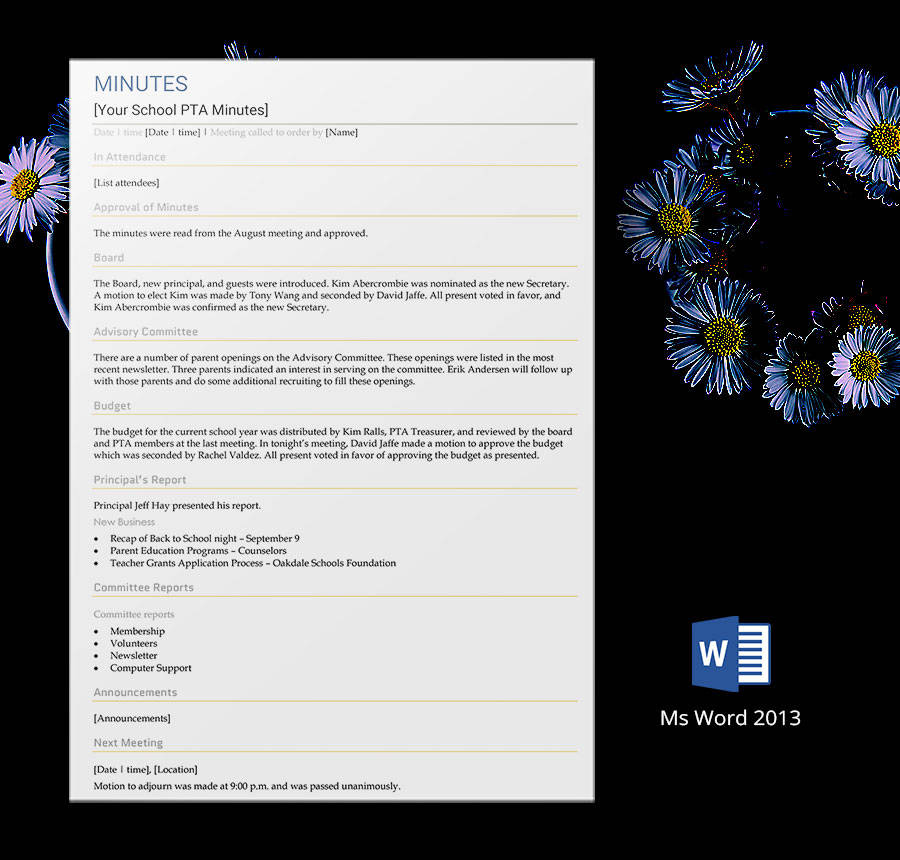The width and height of the screenshot is (900, 860).
Task: Click the [List attendees] placeholder
Action: pyautogui.click(x=126, y=183)
